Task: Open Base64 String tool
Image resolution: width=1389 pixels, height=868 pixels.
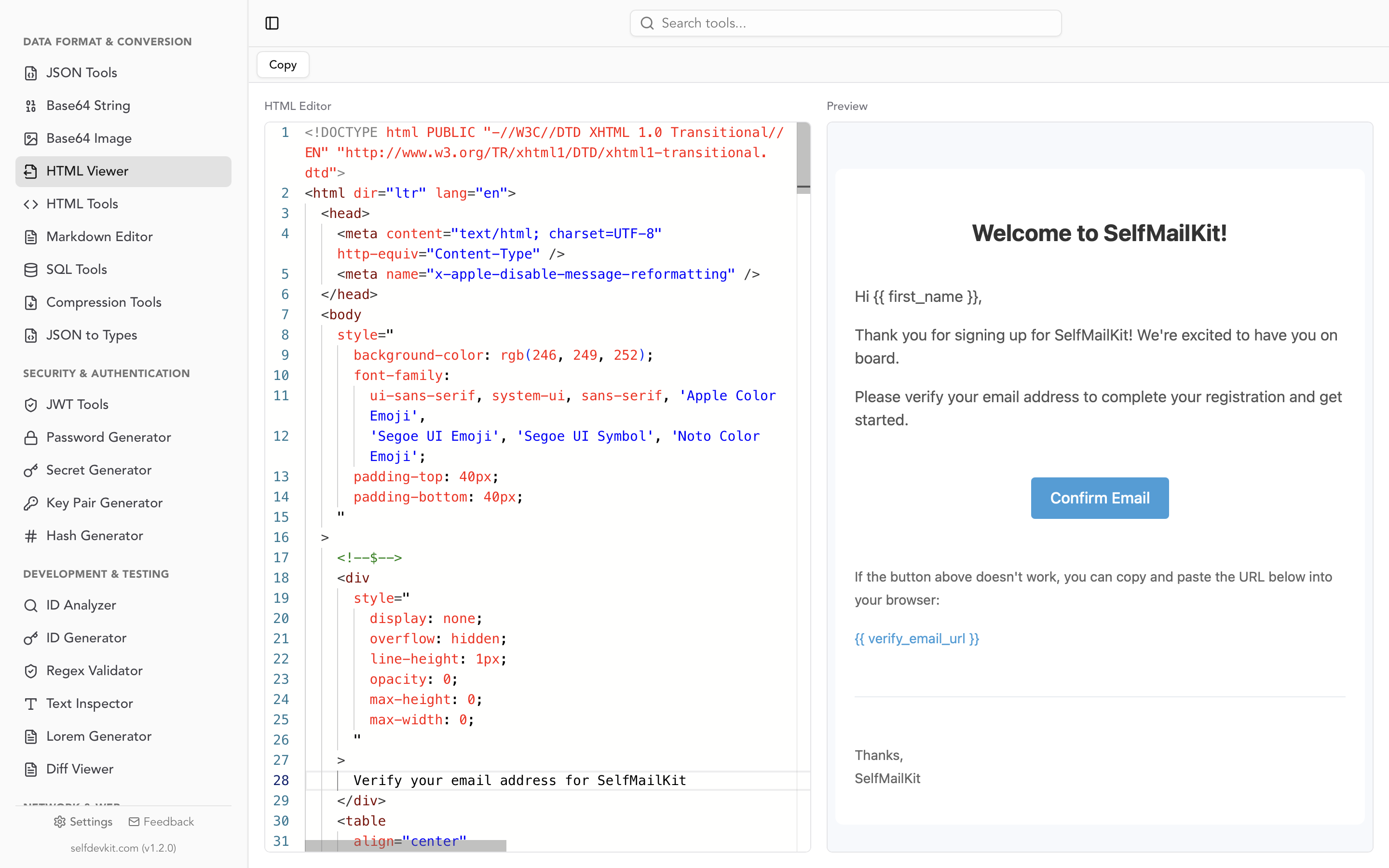Action: 123,106
